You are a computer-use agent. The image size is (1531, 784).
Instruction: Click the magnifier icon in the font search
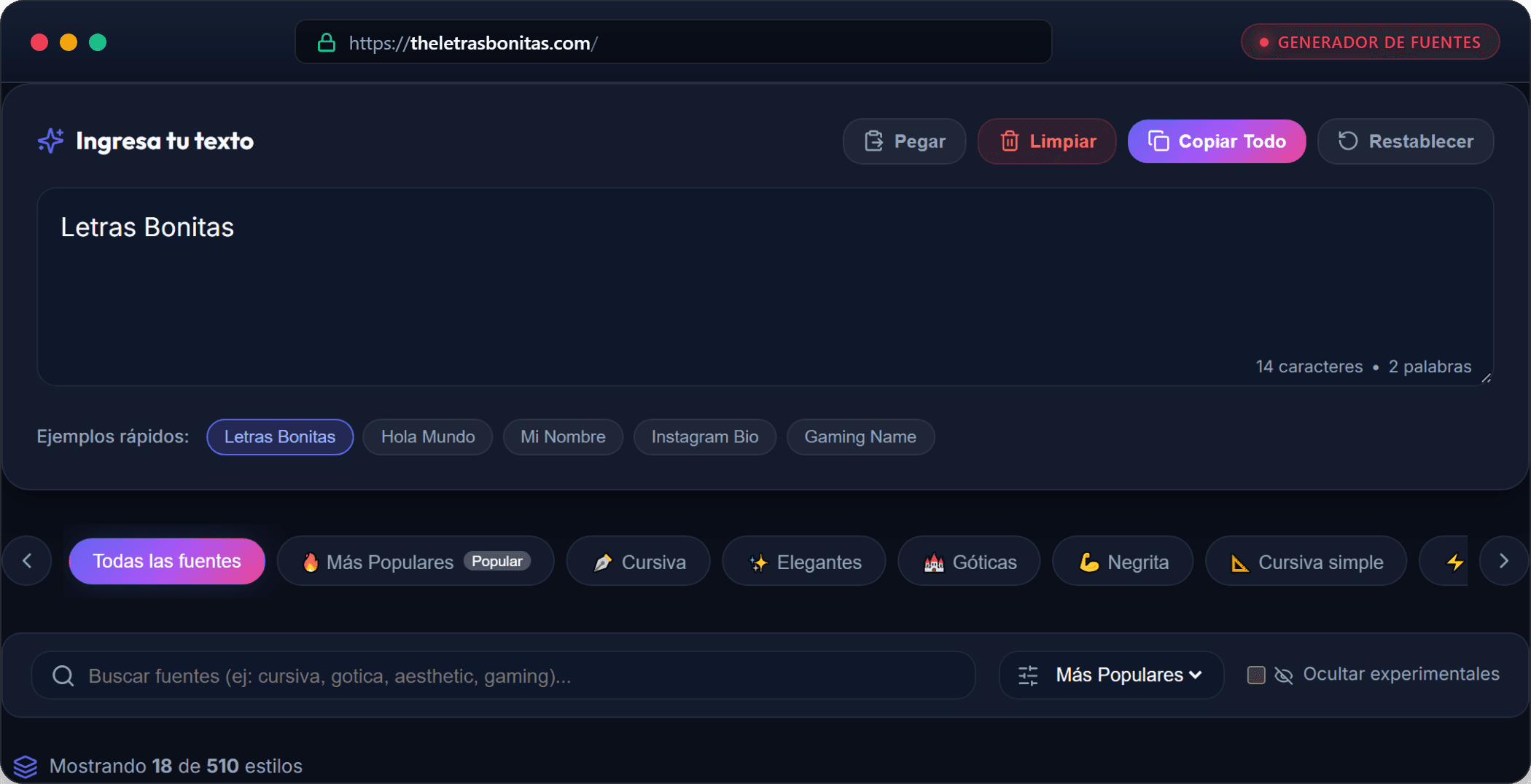tap(63, 676)
